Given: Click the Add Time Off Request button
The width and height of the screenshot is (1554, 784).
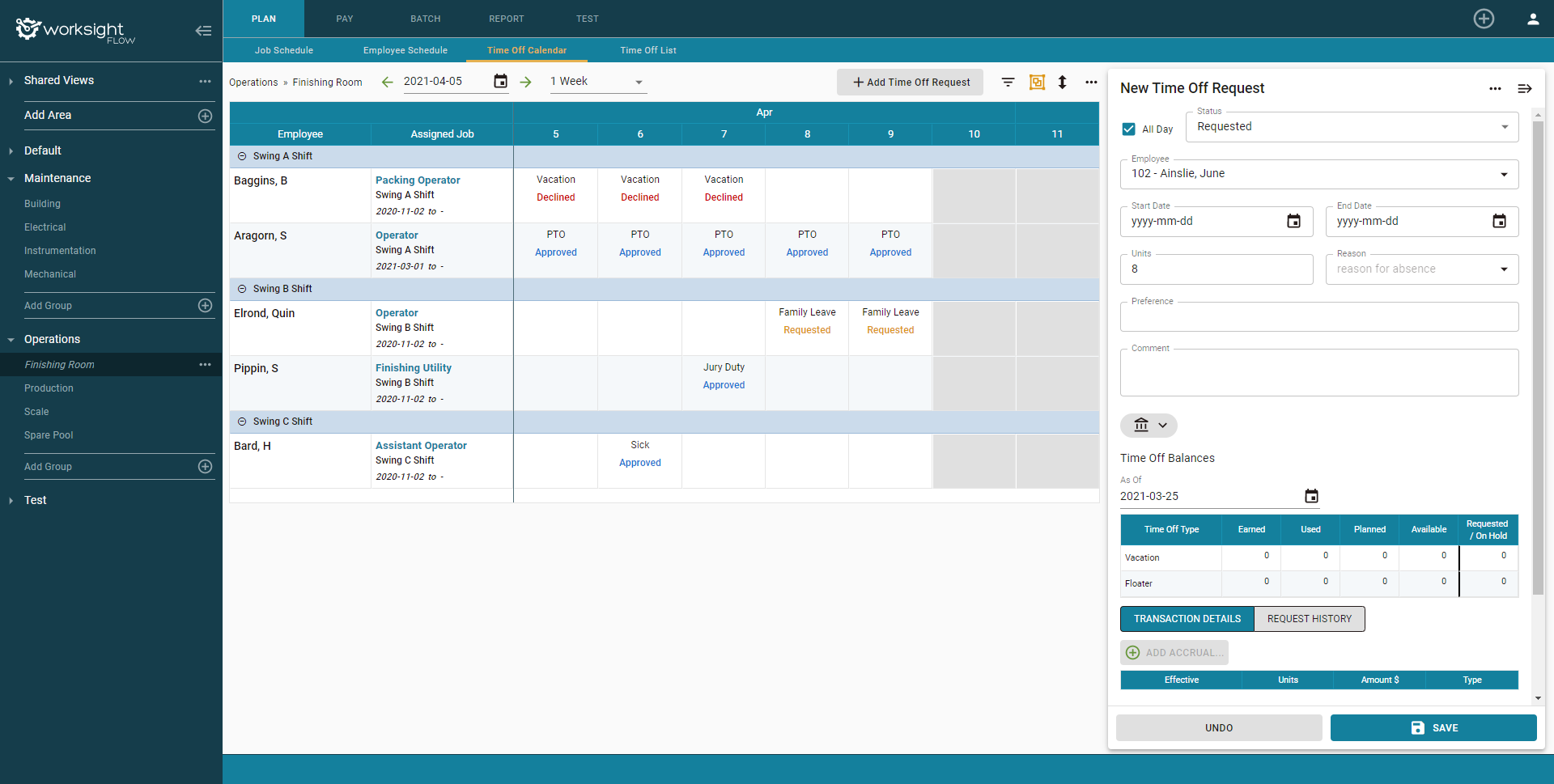Looking at the screenshot, I should (x=910, y=82).
